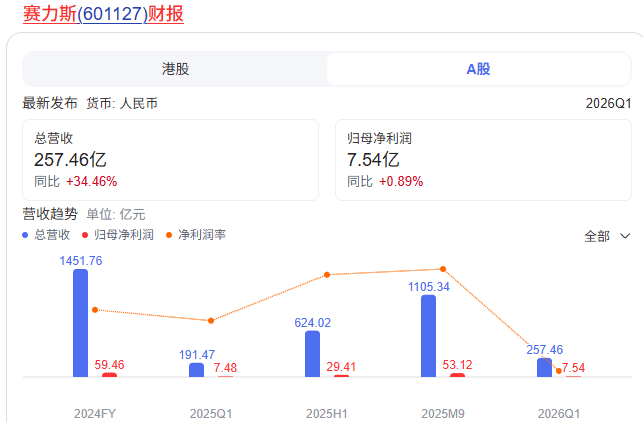Toggle the 净利润率 legend item
Image resolution: width=643 pixels, height=422 pixels.
(x=196, y=235)
